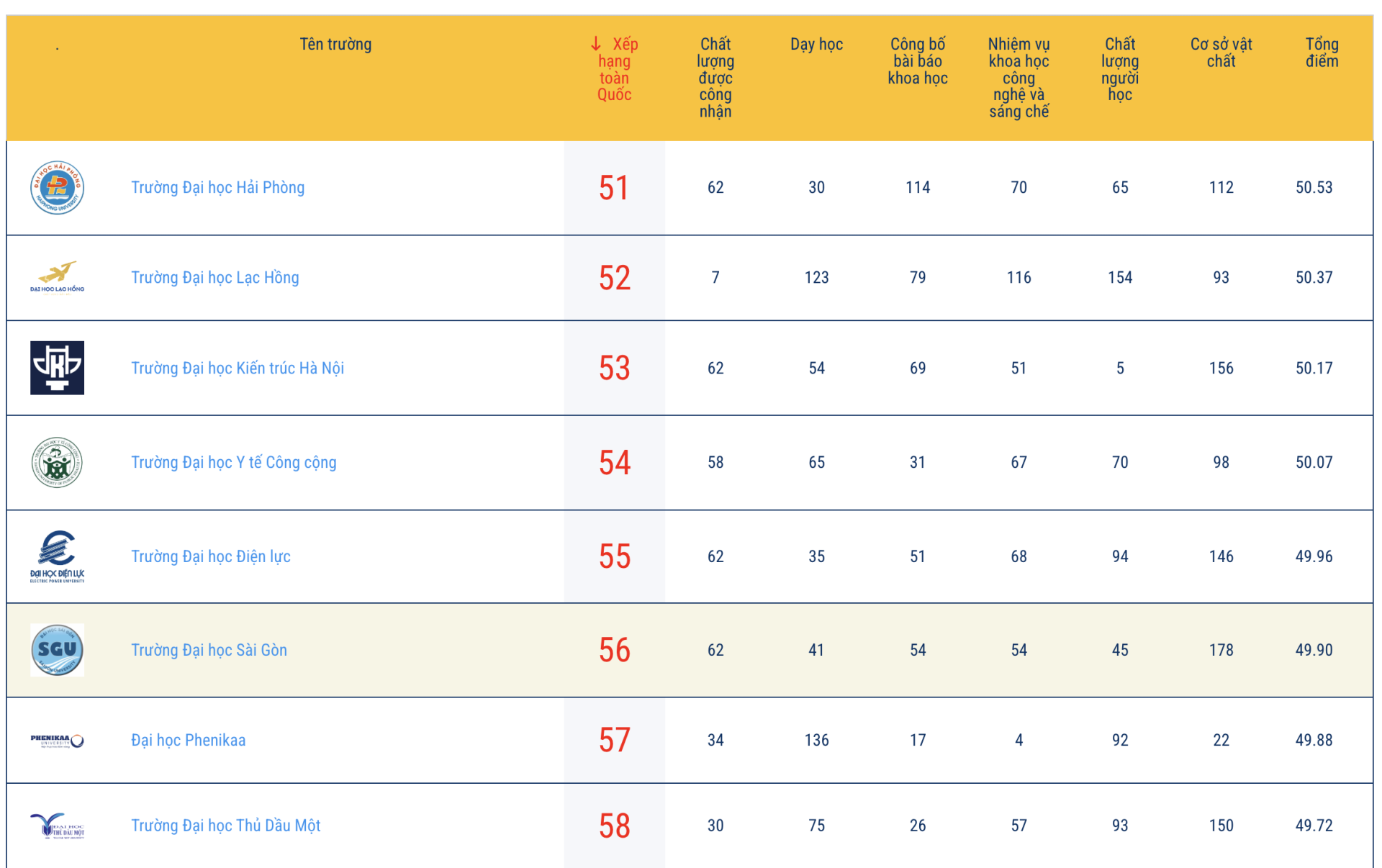This screenshot has height=868, width=1382.
Task: Click the Điện lực University logo
Action: (57, 556)
